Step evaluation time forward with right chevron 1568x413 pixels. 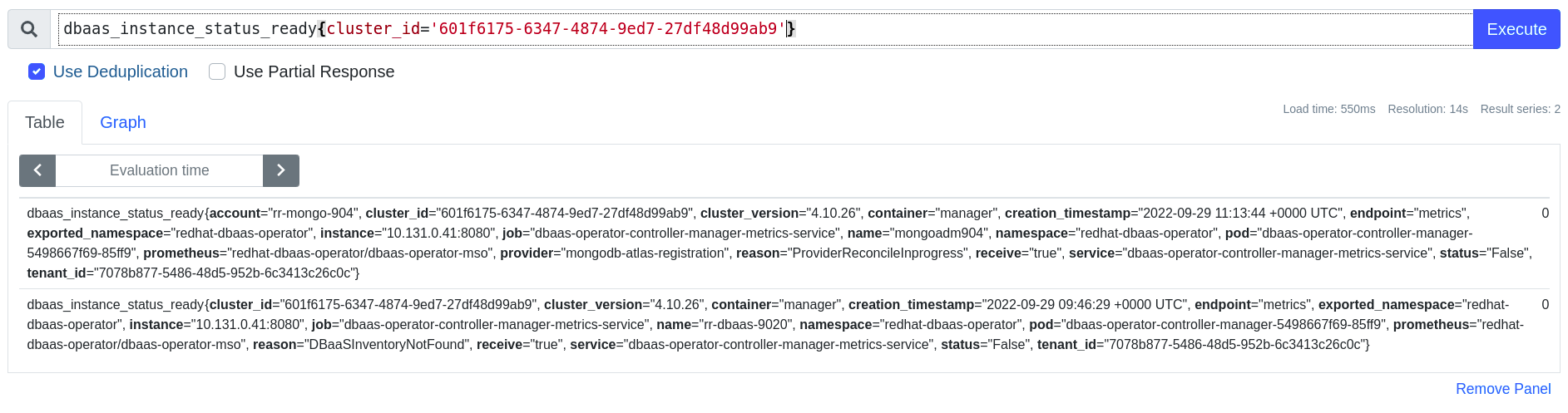pos(281,170)
